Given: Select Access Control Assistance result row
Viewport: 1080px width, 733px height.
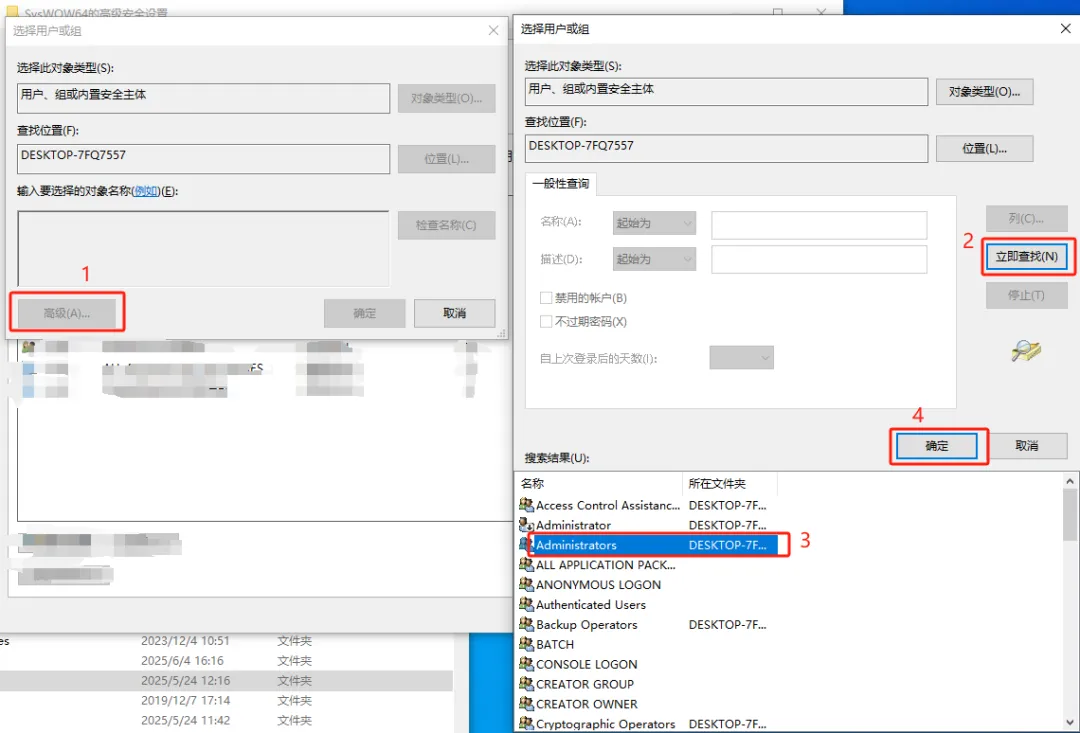Looking at the screenshot, I should click(647, 505).
